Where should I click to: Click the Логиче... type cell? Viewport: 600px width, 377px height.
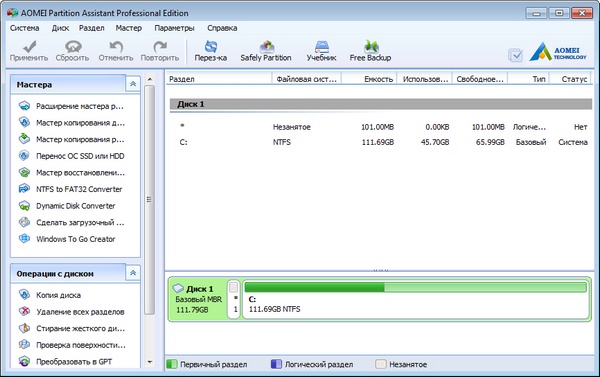(529, 127)
